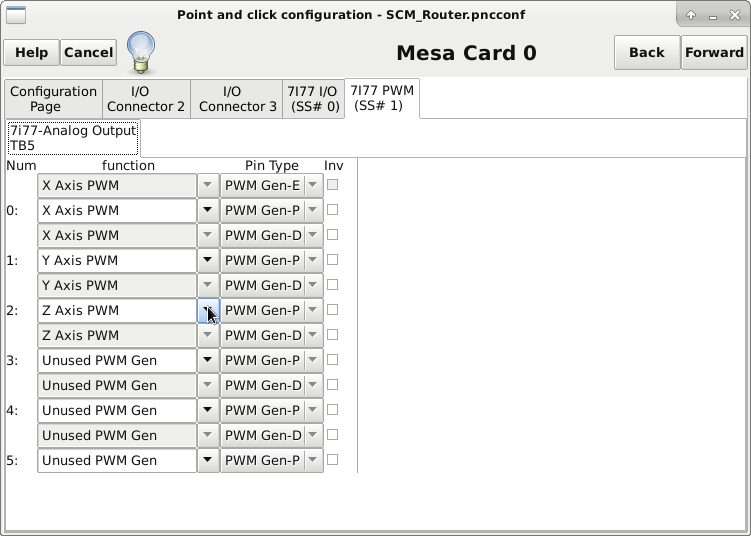Click the lightbulb hint icon
The image size is (751, 536).
point(141,52)
